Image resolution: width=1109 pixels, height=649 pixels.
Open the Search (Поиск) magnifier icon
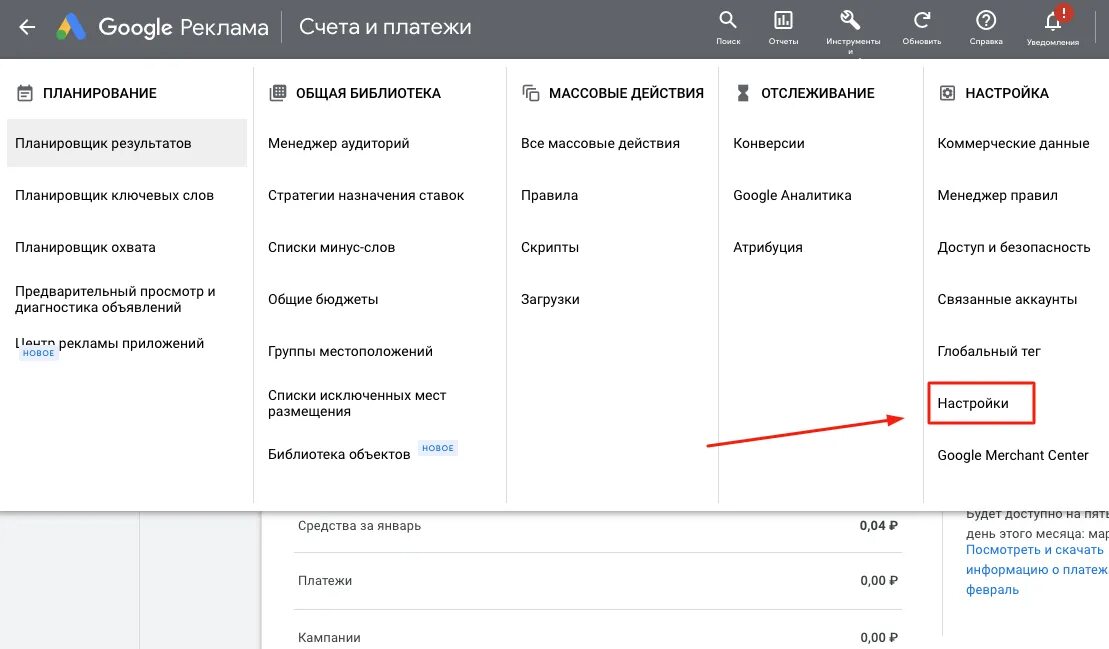[728, 20]
